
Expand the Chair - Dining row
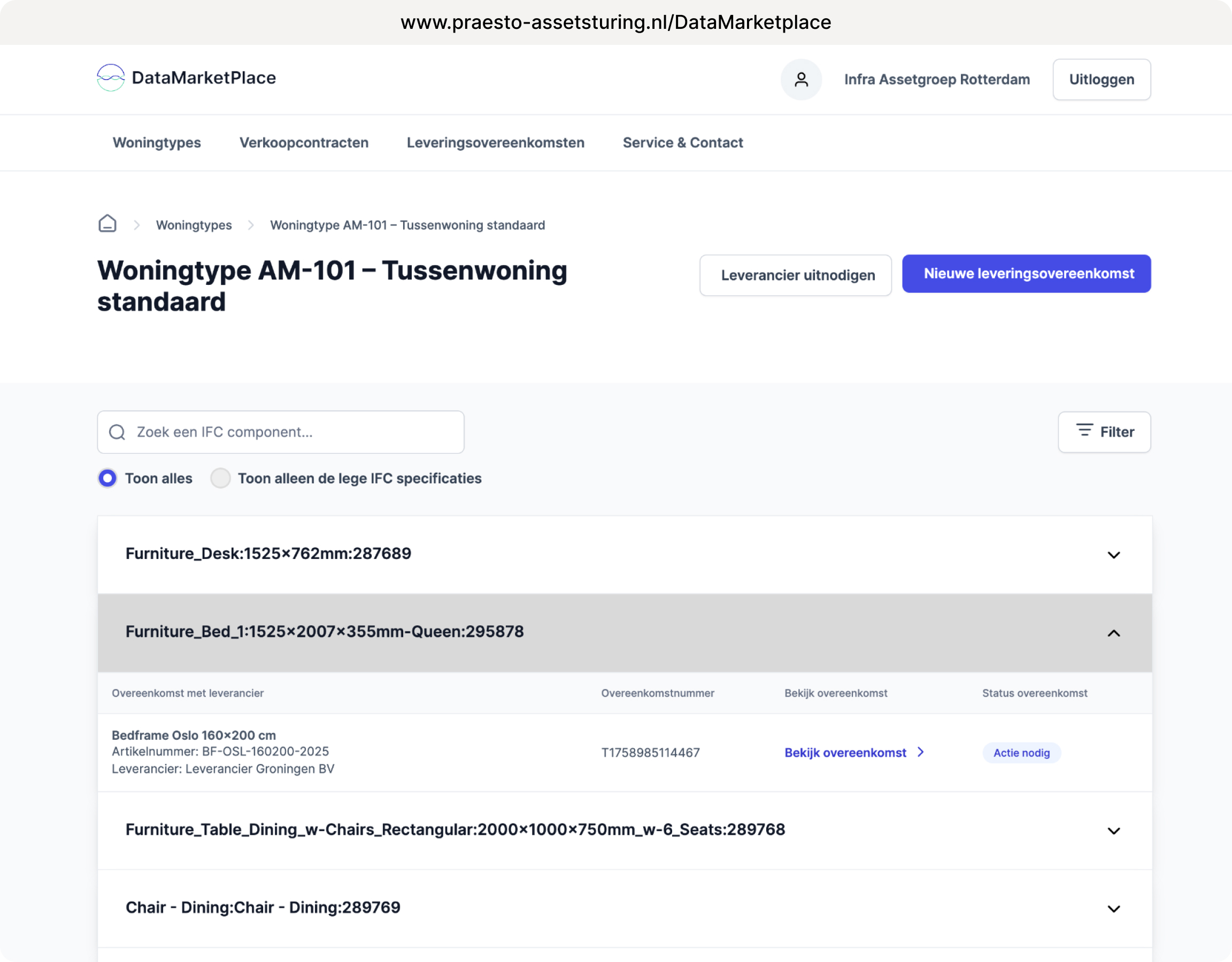tap(1113, 909)
